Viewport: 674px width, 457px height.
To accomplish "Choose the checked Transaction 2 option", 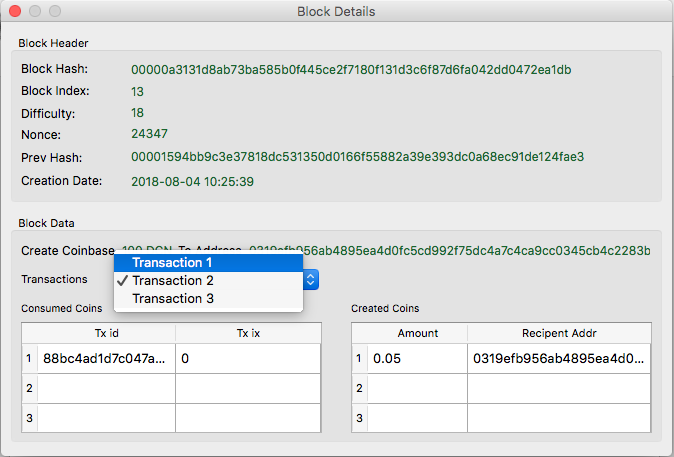I will (208, 281).
